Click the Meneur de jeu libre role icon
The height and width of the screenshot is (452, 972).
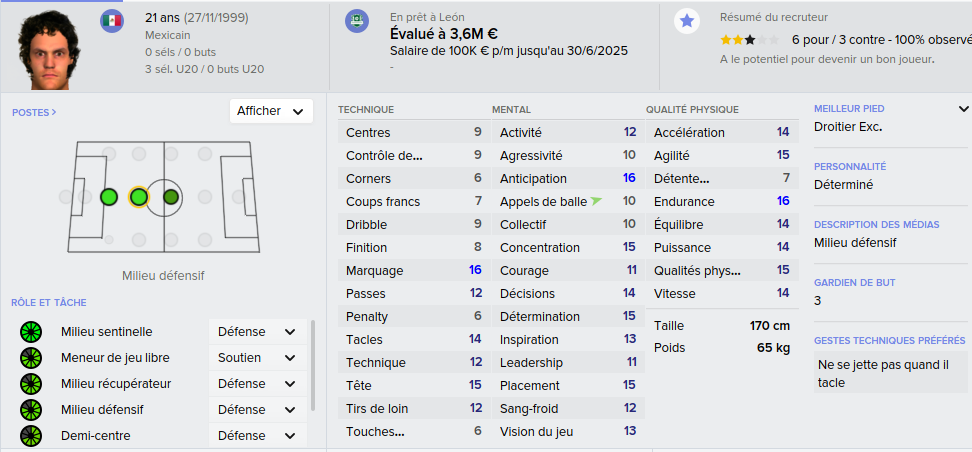point(30,358)
